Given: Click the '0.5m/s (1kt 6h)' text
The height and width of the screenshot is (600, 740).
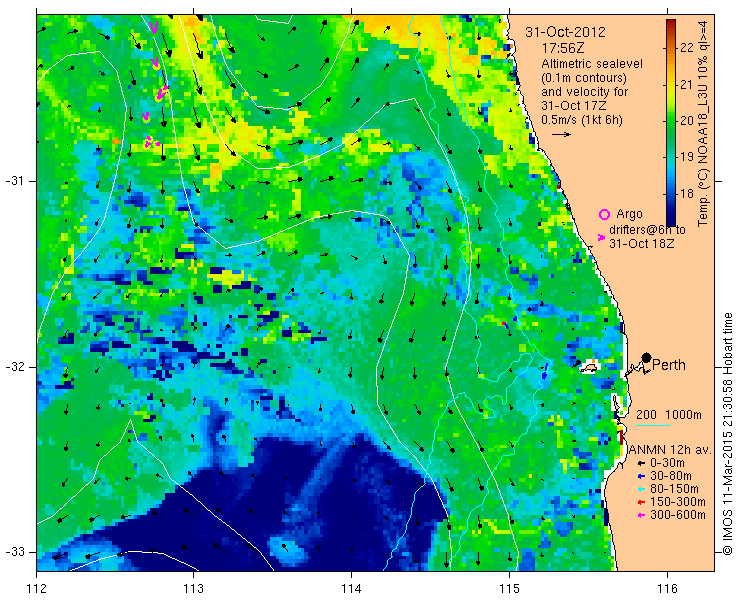Looking at the screenshot, I should tap(582, 120).
